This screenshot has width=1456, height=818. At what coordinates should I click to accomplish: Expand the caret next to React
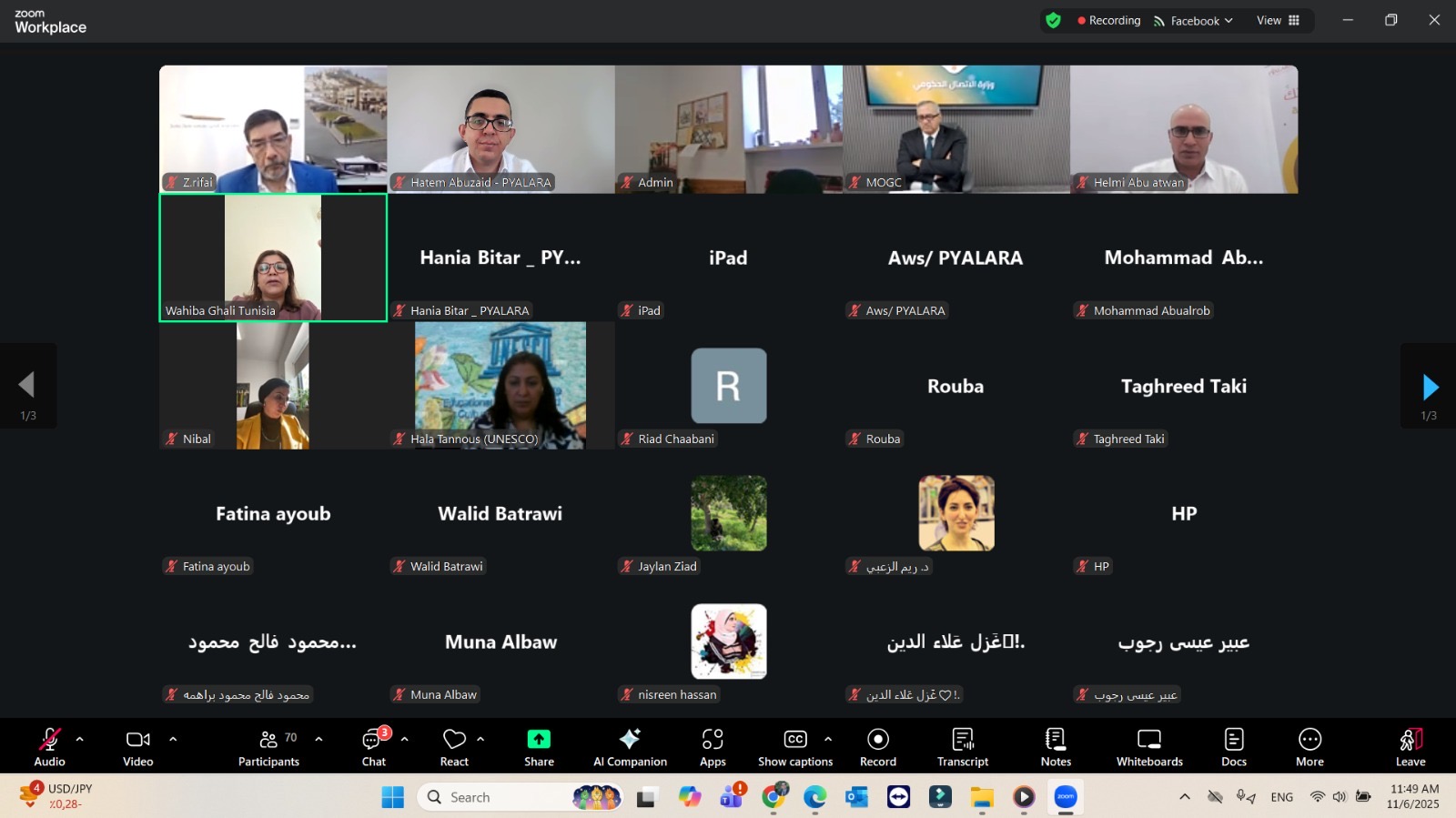coord(480,739)
